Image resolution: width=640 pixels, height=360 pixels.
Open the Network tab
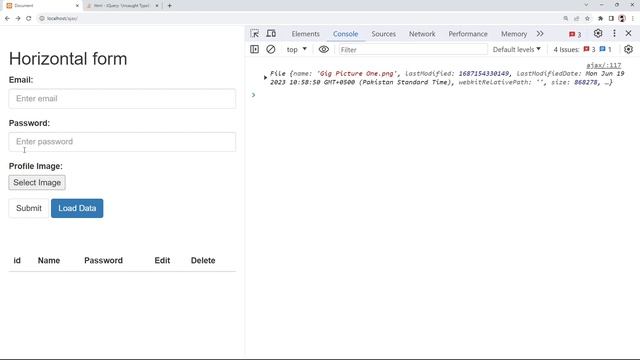click(422, 34)
